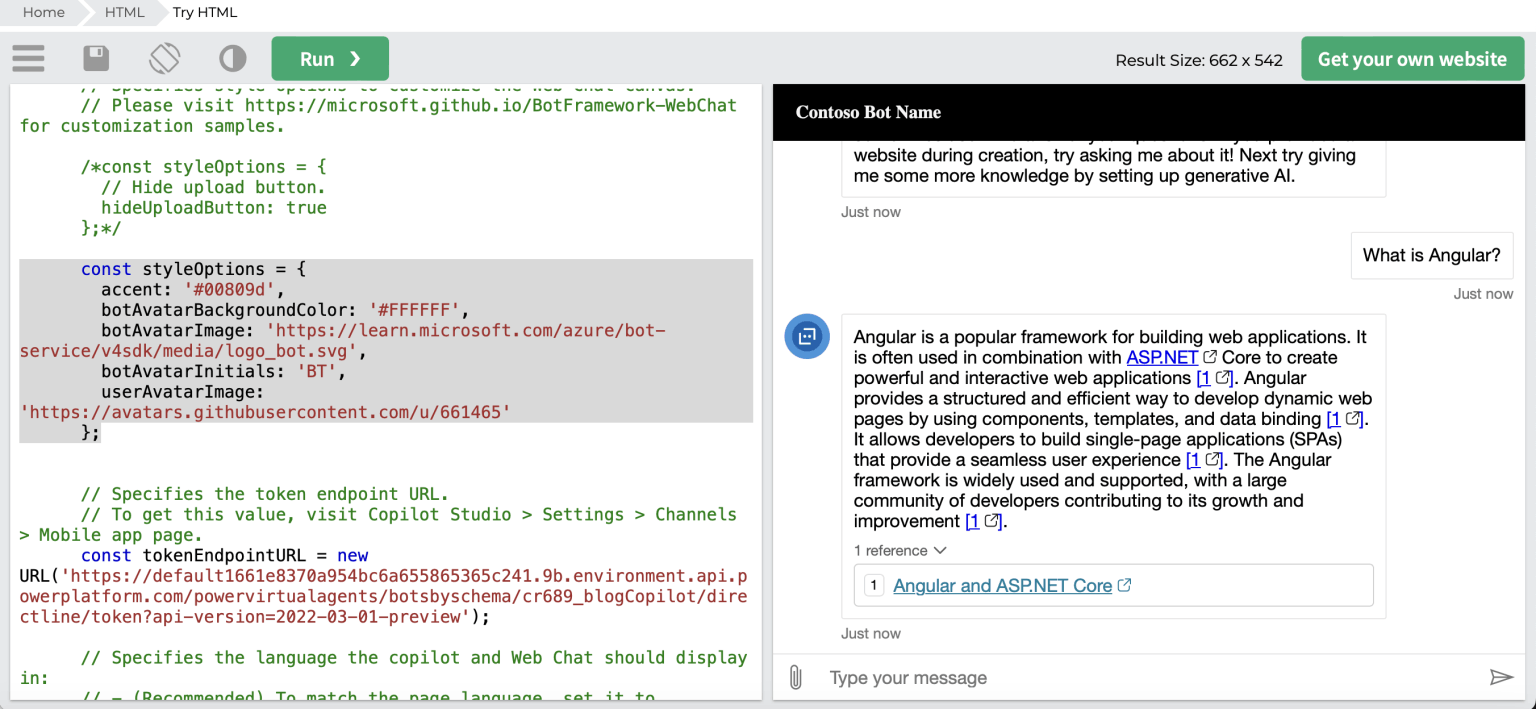The height and width of the screenshot is (709, 1536).
Task: Click the Contoso Bot Name header
Action: coord(868,112)
